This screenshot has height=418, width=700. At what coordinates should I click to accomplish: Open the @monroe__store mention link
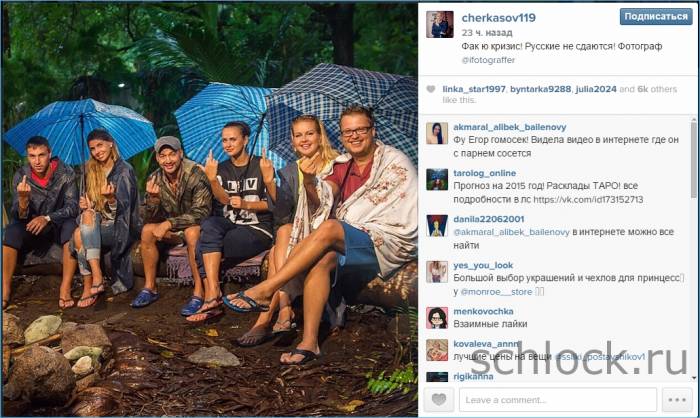pyautogui.click(x=496, y=292)
